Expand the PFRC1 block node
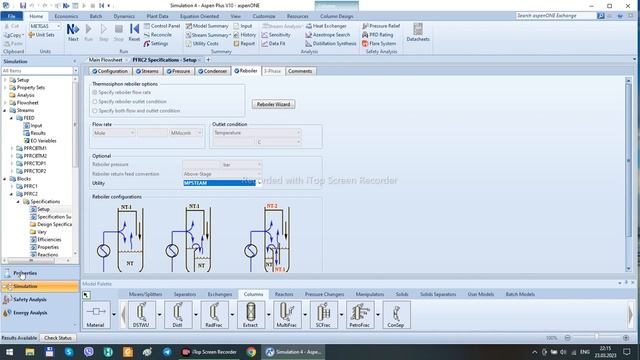Viewport: 640px width, 360px height. 12,186
